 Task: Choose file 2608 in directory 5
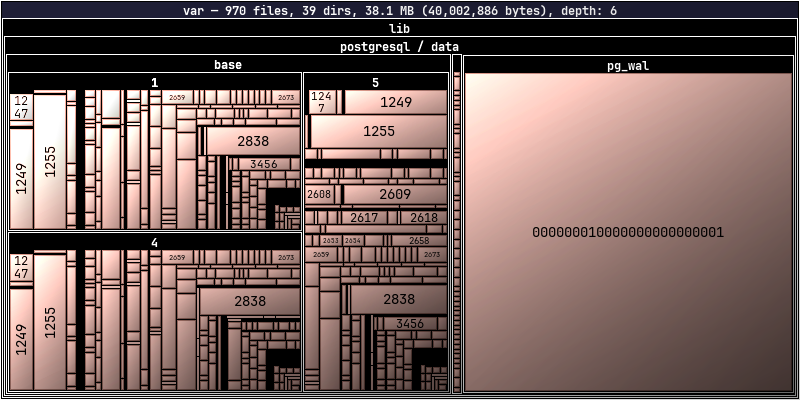[318, 194]
